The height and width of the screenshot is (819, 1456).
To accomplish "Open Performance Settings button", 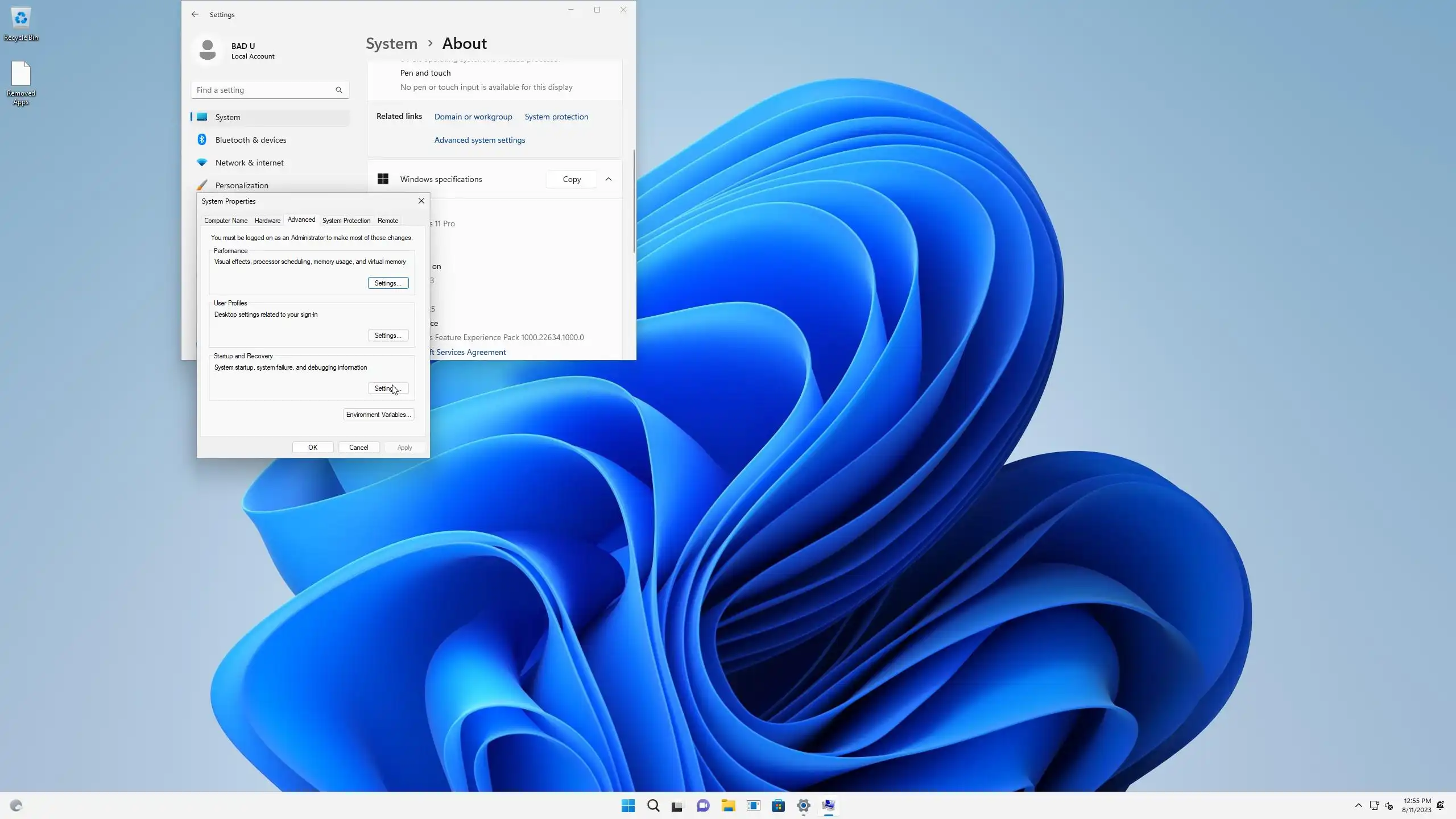I will click(388, 283).
